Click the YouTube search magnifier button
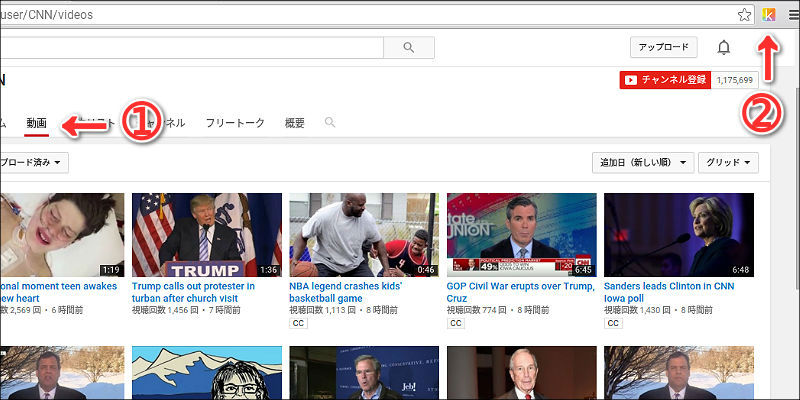 tap(409, 47)
